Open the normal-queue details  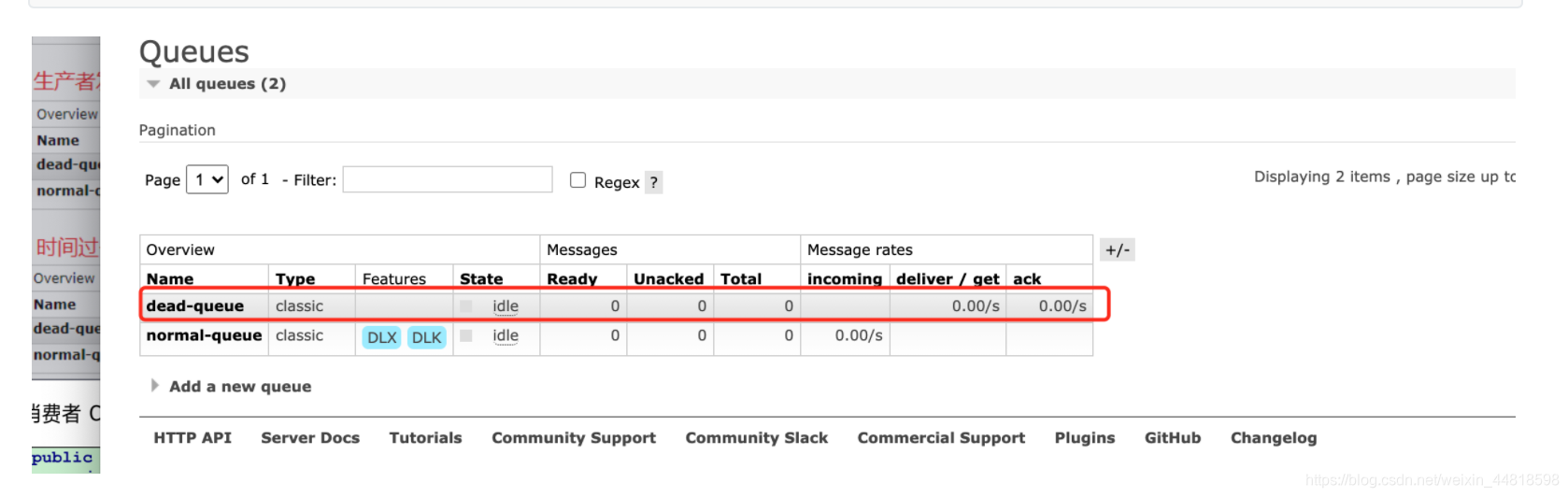(x=204, y=335)
